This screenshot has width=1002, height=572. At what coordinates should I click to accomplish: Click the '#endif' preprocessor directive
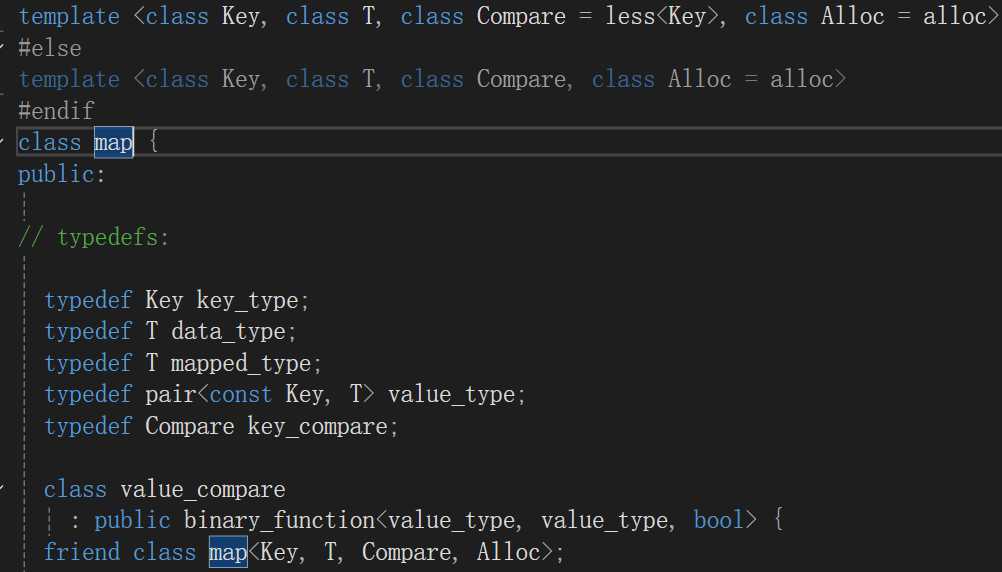click(56, 111)
